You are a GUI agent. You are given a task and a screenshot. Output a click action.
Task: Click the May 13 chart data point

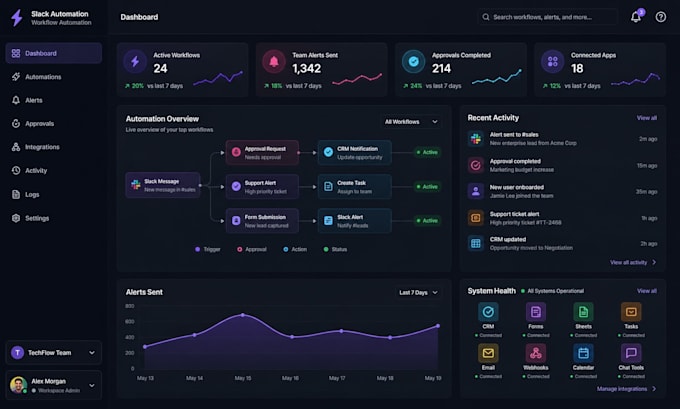(145, 347)
